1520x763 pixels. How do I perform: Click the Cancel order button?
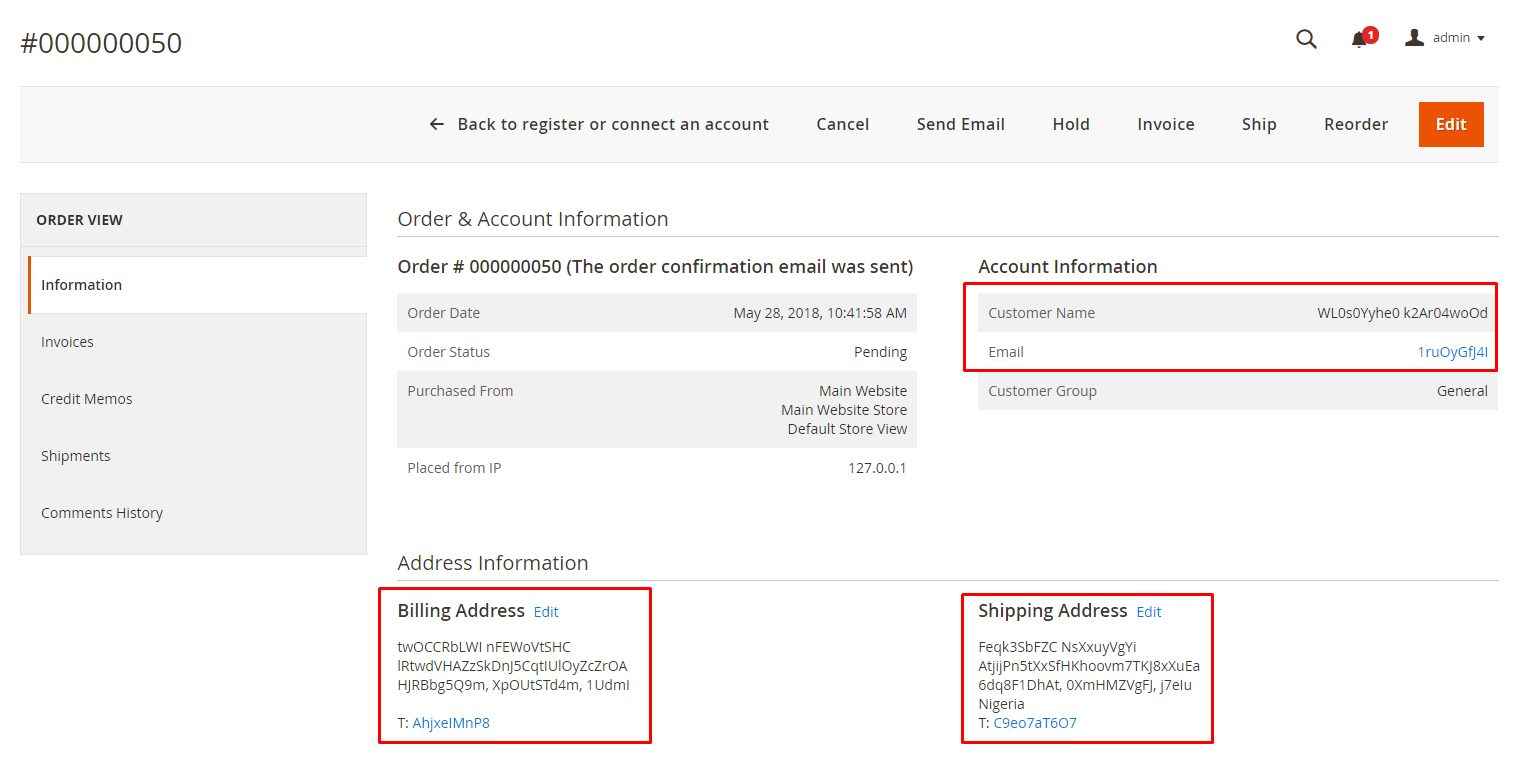842,124
